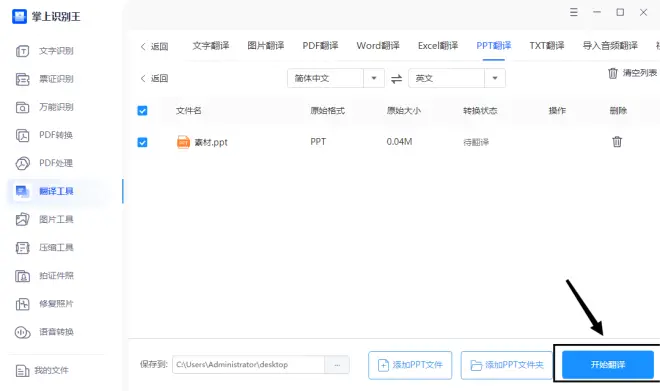
Task: Open the PDF处理 sidebar icon
Action: (22, 163)
